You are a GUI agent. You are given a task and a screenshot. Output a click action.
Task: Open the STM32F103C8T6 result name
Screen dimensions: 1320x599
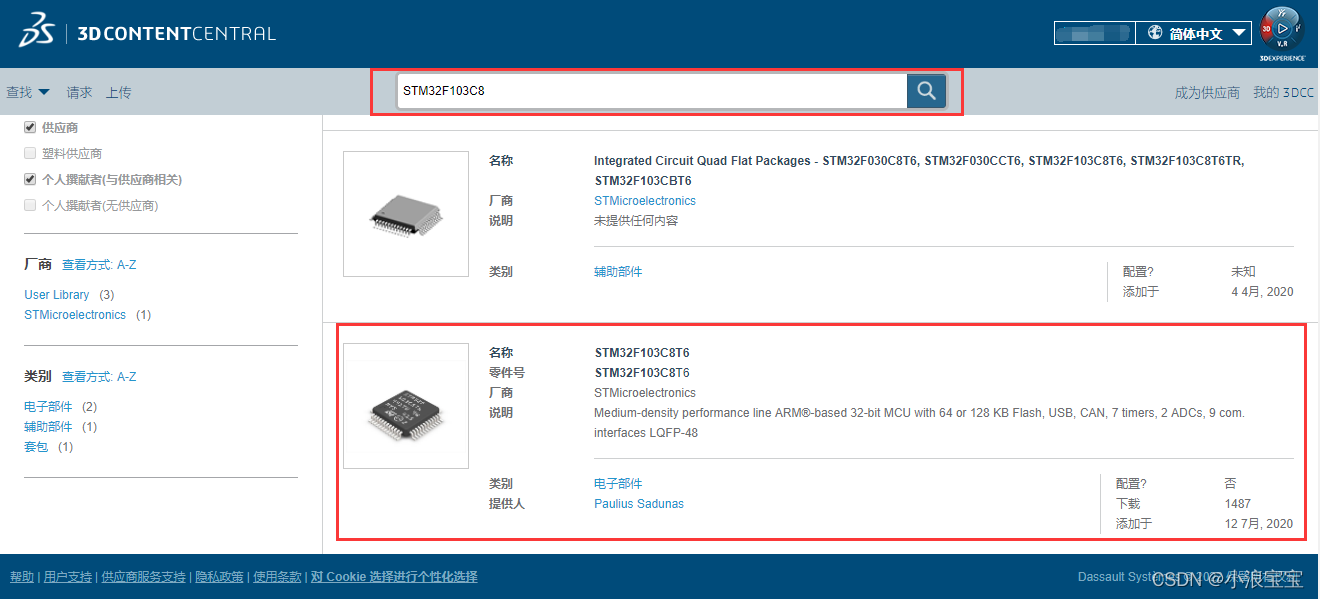pyautogui.click(x=642, y=353)
